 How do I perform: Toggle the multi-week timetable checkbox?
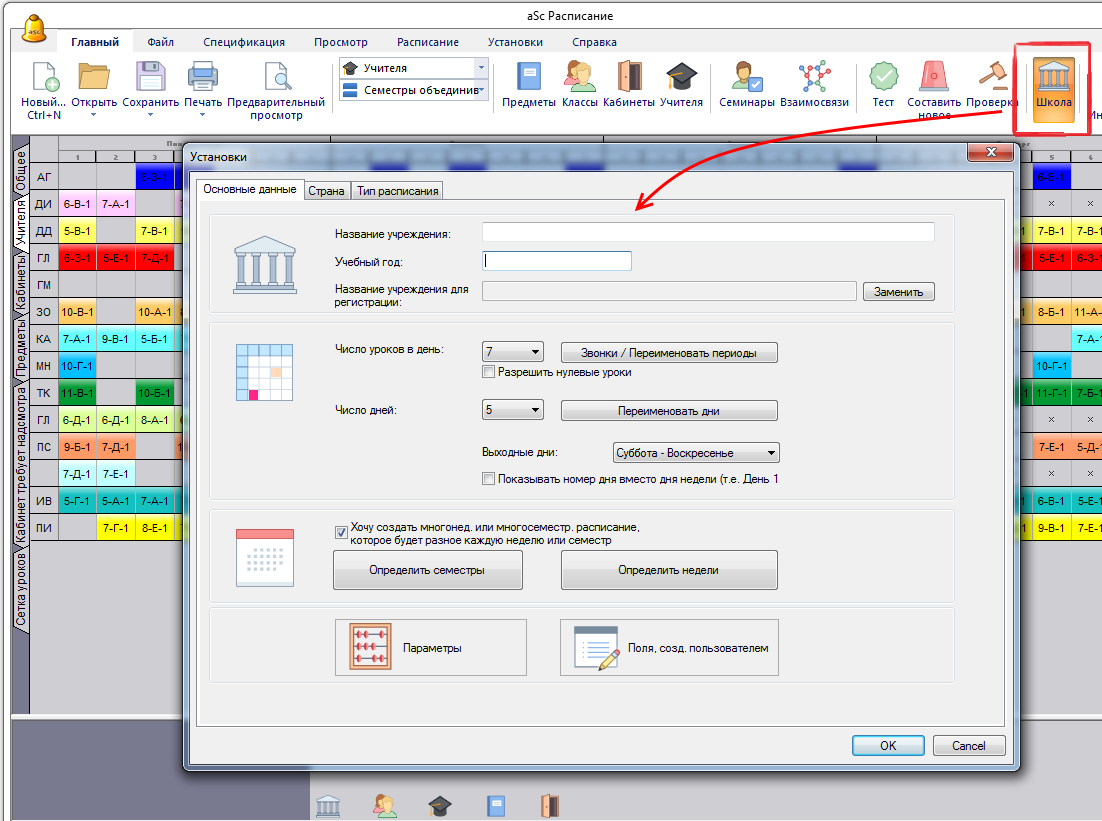(x=341, y=533)
